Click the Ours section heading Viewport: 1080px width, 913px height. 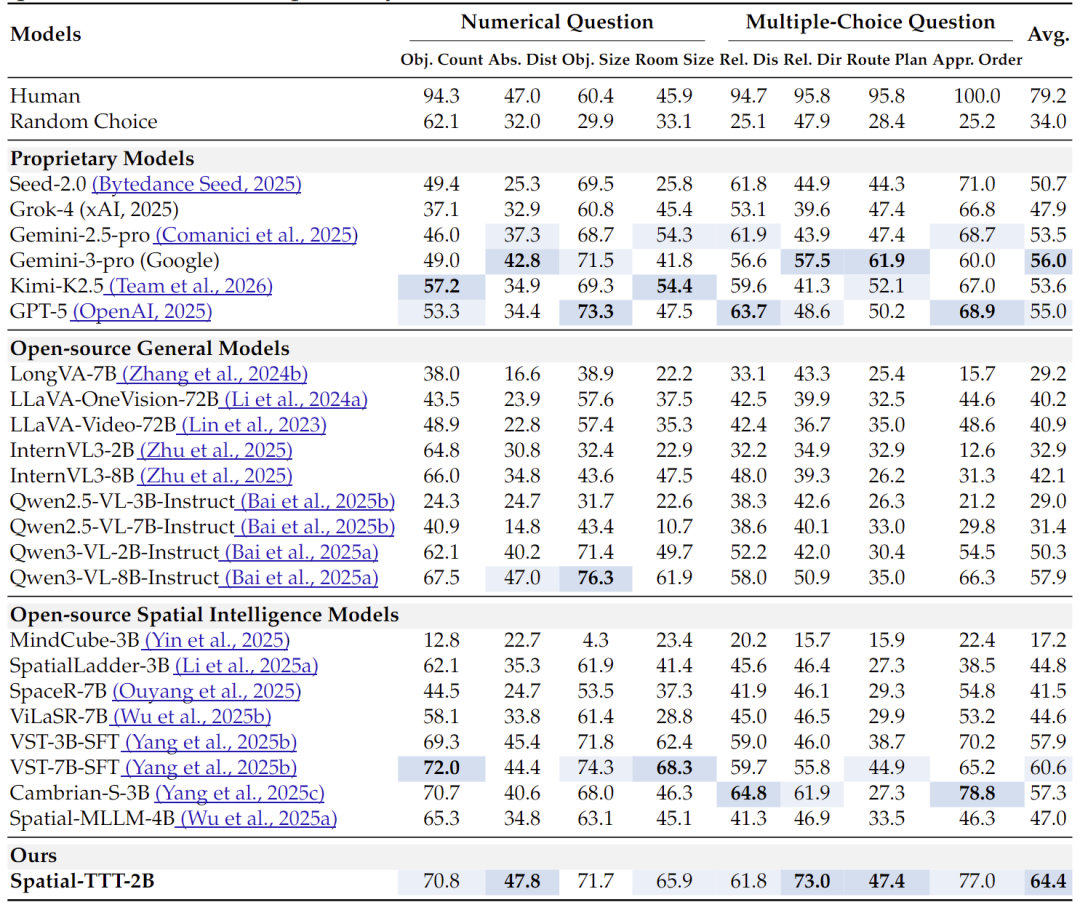pyautogui.click(x=33, y=856)
